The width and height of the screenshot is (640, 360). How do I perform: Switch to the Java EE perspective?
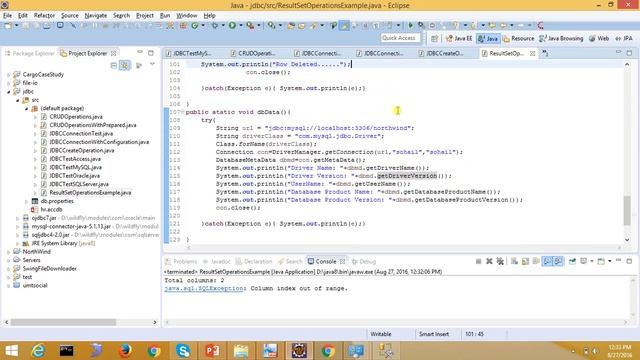[x=459, y=38]
